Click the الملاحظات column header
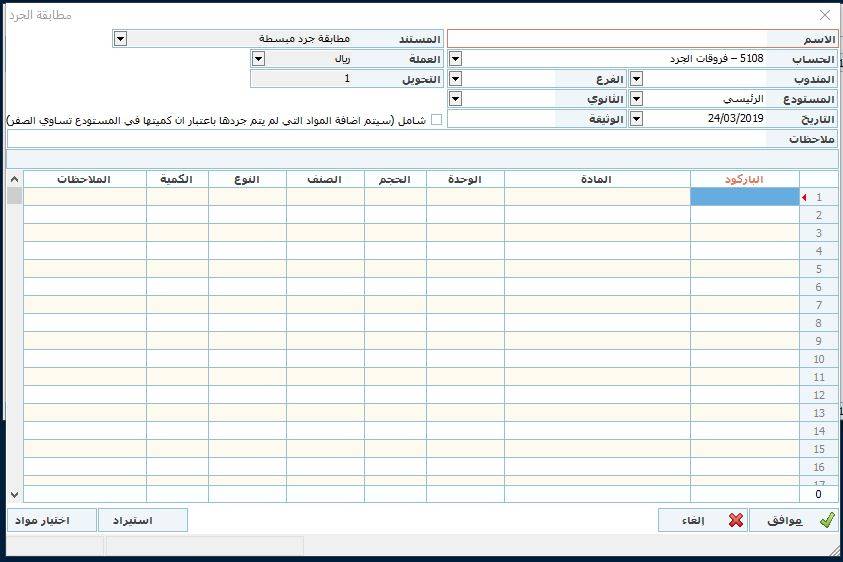This screenshot has width=843, height=562. tap(84, 179)
